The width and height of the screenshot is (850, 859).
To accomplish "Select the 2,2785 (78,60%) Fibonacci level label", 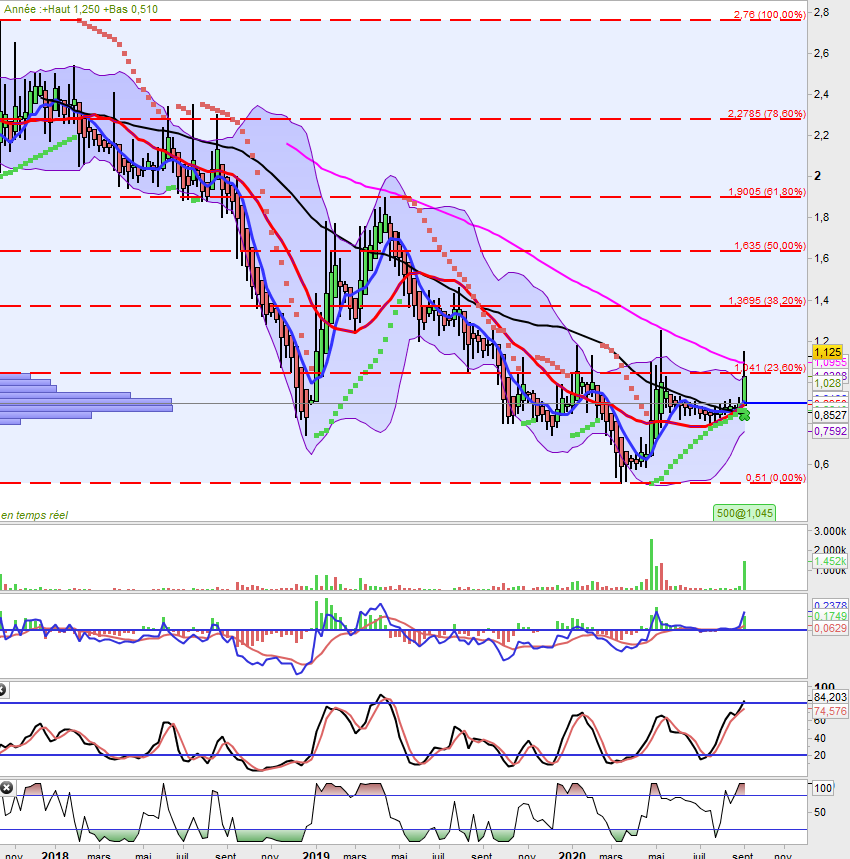I will click(x=766, y=114).
